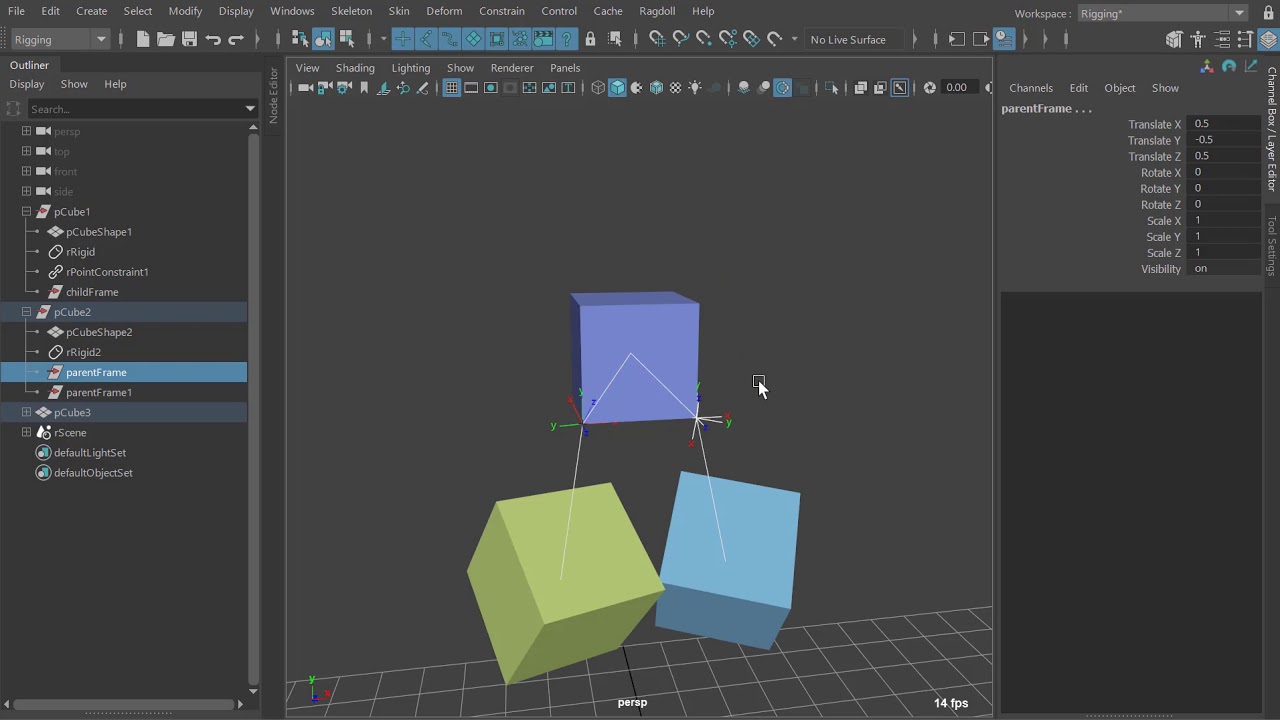Open the Channels menu in Channel Box
The image size is (1280, 720).
coord(1031,88)
